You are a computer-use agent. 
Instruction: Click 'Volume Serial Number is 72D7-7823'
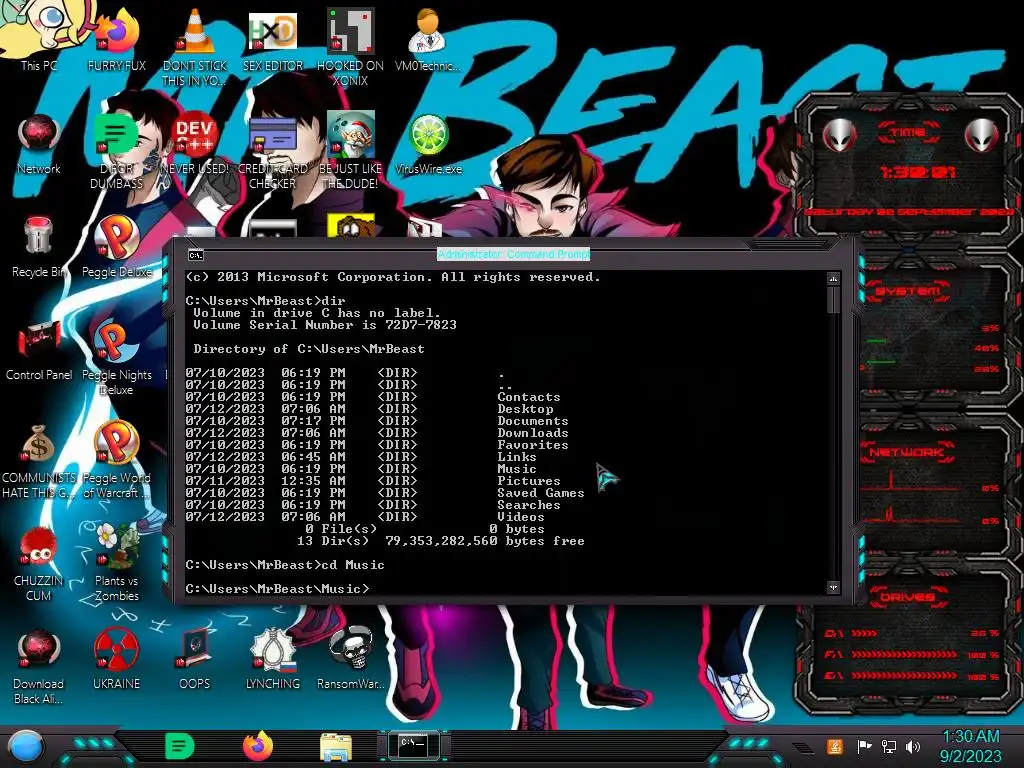tap(325, 325)
